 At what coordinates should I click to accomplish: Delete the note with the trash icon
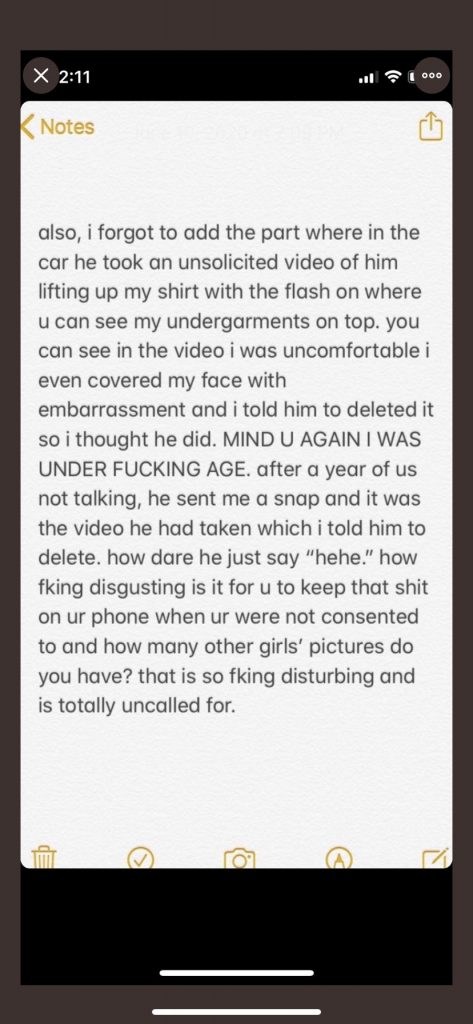tap(44, 856)
